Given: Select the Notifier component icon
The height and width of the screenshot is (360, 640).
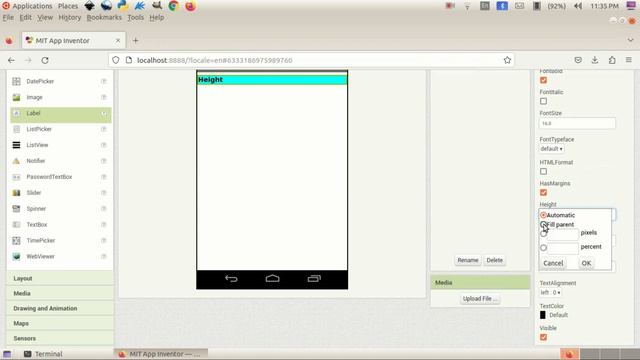Looking at the screenshot, I should click(x=16, y=161).
